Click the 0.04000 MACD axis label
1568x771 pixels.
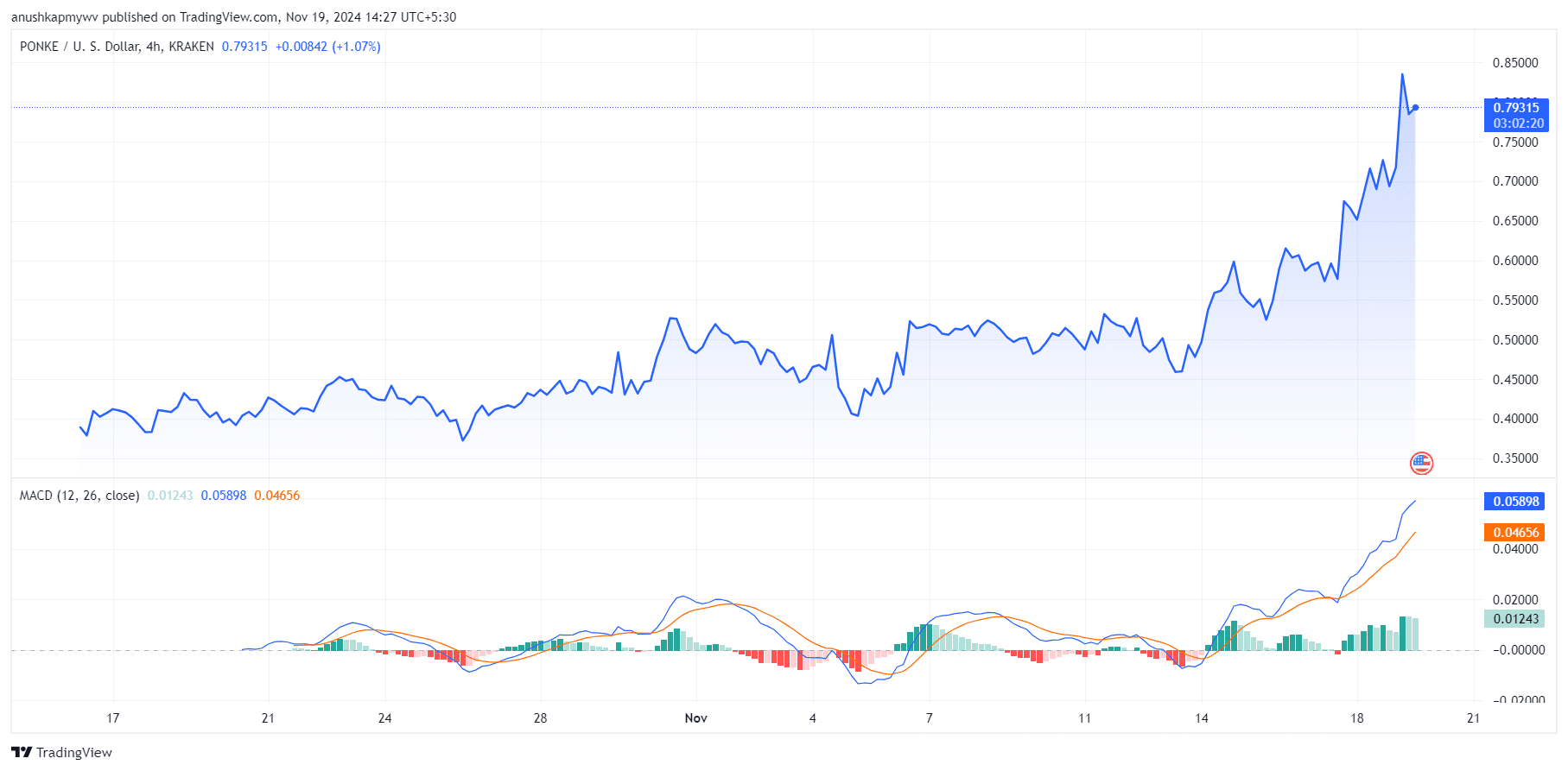click(x=1515, y=549)
